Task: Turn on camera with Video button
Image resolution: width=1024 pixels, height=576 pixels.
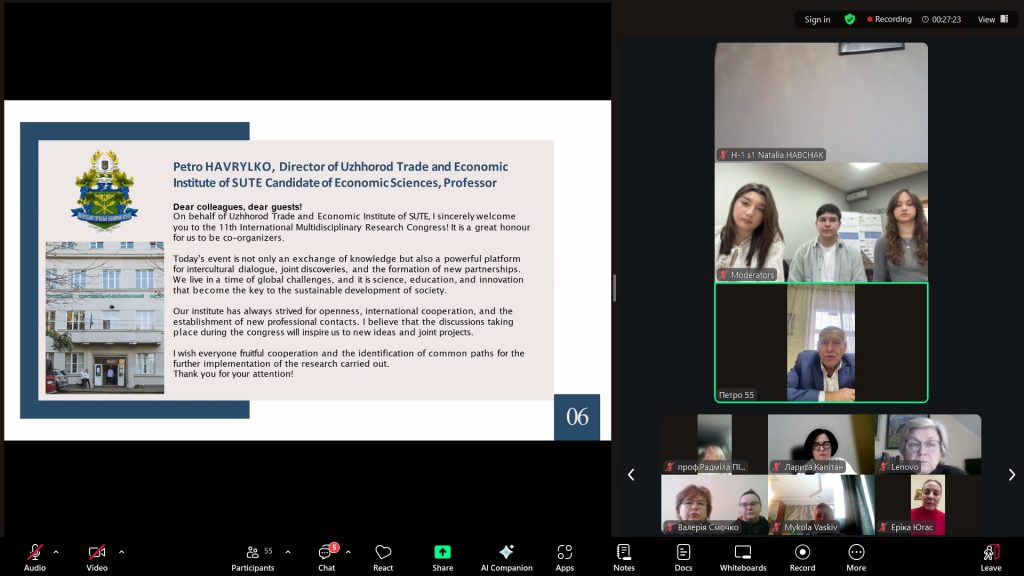Action: 97,556
